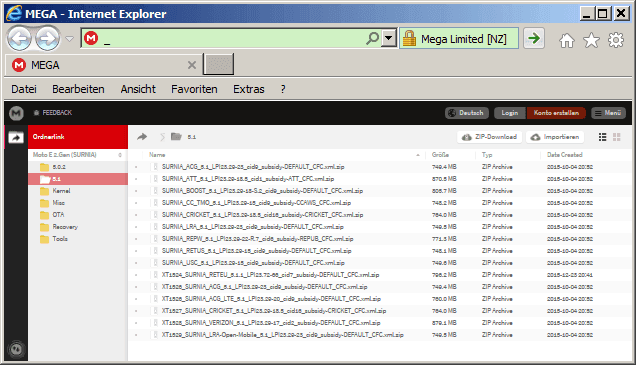
Task: Click the MEGA logo in black header
Action: 16,113
